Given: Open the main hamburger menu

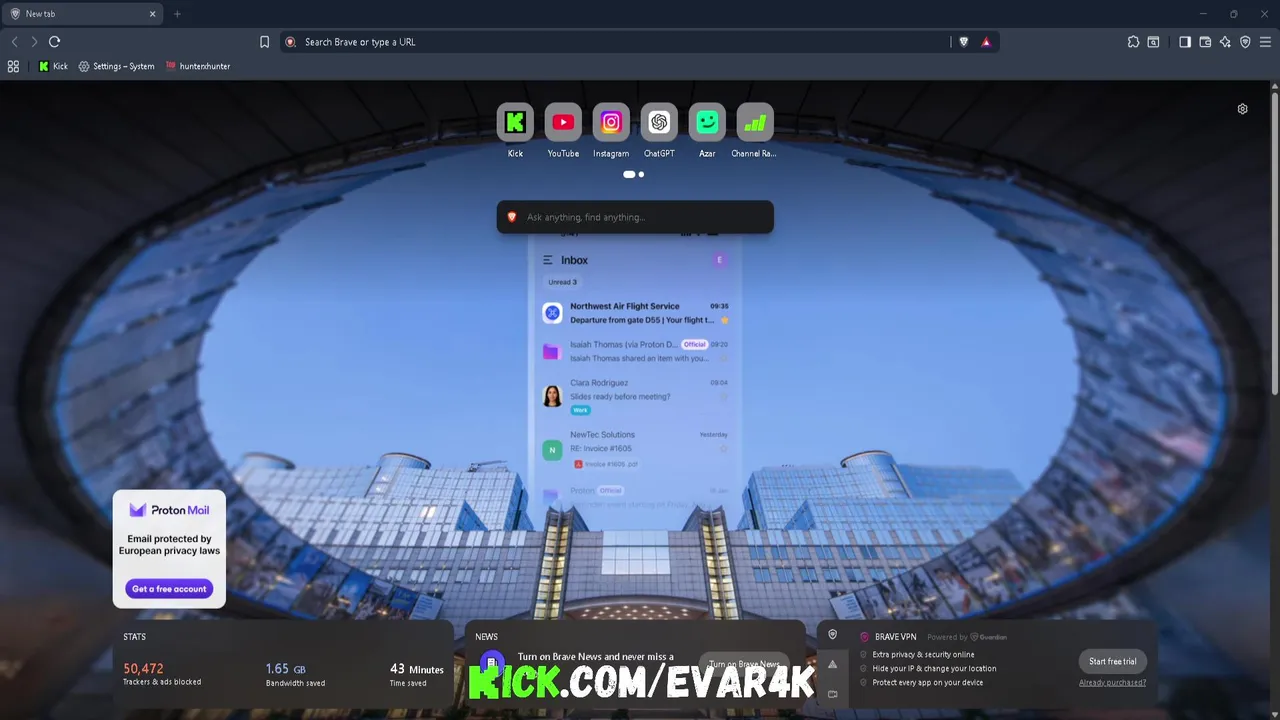Looking at the screenshot, I should (1265, 42).
